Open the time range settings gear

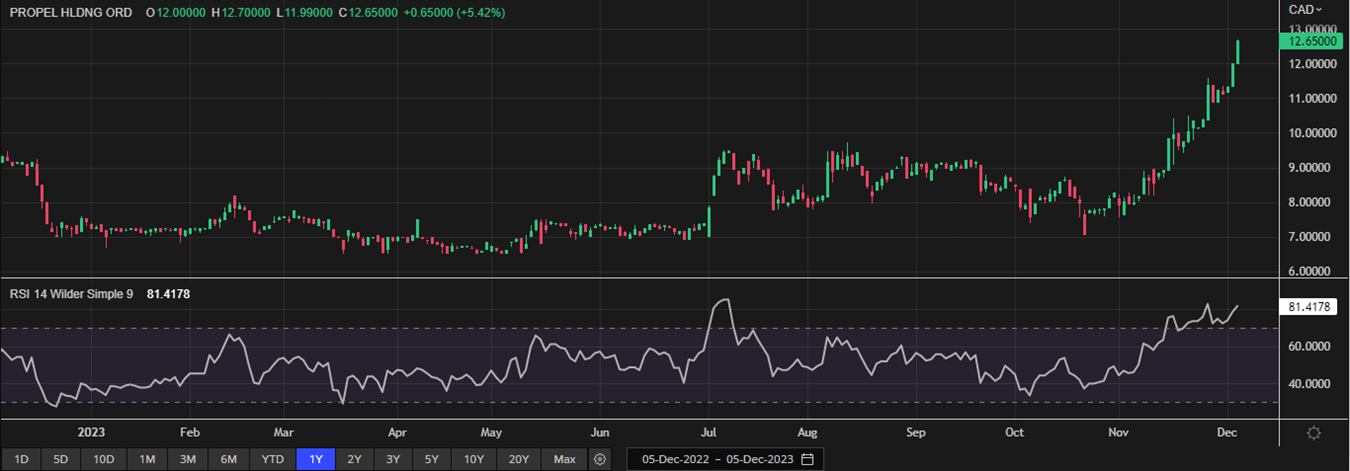[x=600, y=459]
